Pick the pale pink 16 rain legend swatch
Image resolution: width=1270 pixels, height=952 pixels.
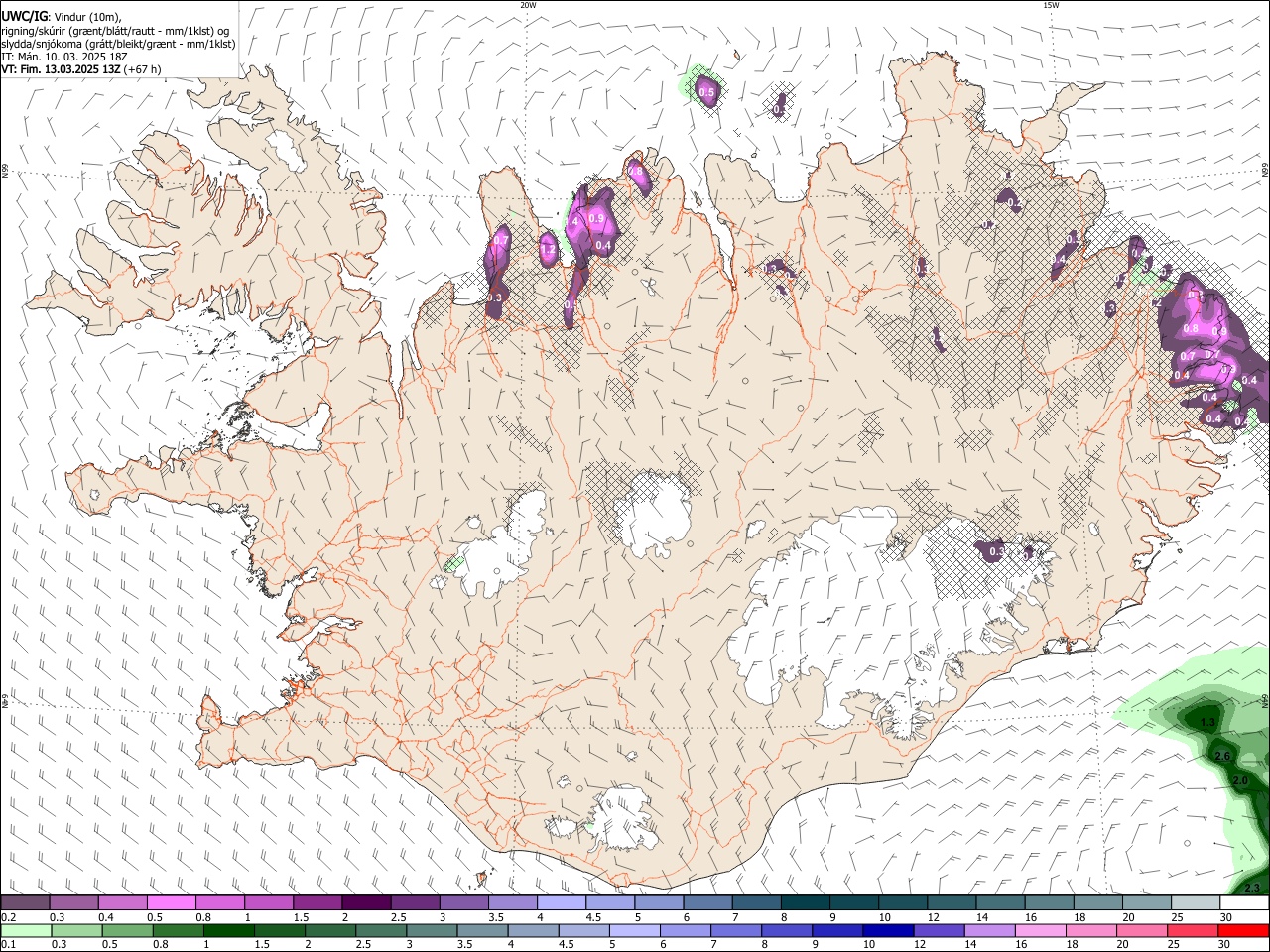tap(1040, 930)
